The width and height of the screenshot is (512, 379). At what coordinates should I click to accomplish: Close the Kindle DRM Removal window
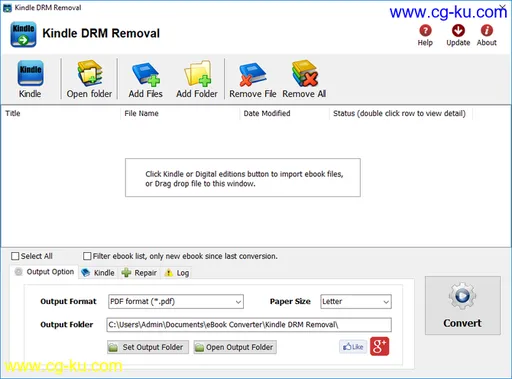coord(503,7)
